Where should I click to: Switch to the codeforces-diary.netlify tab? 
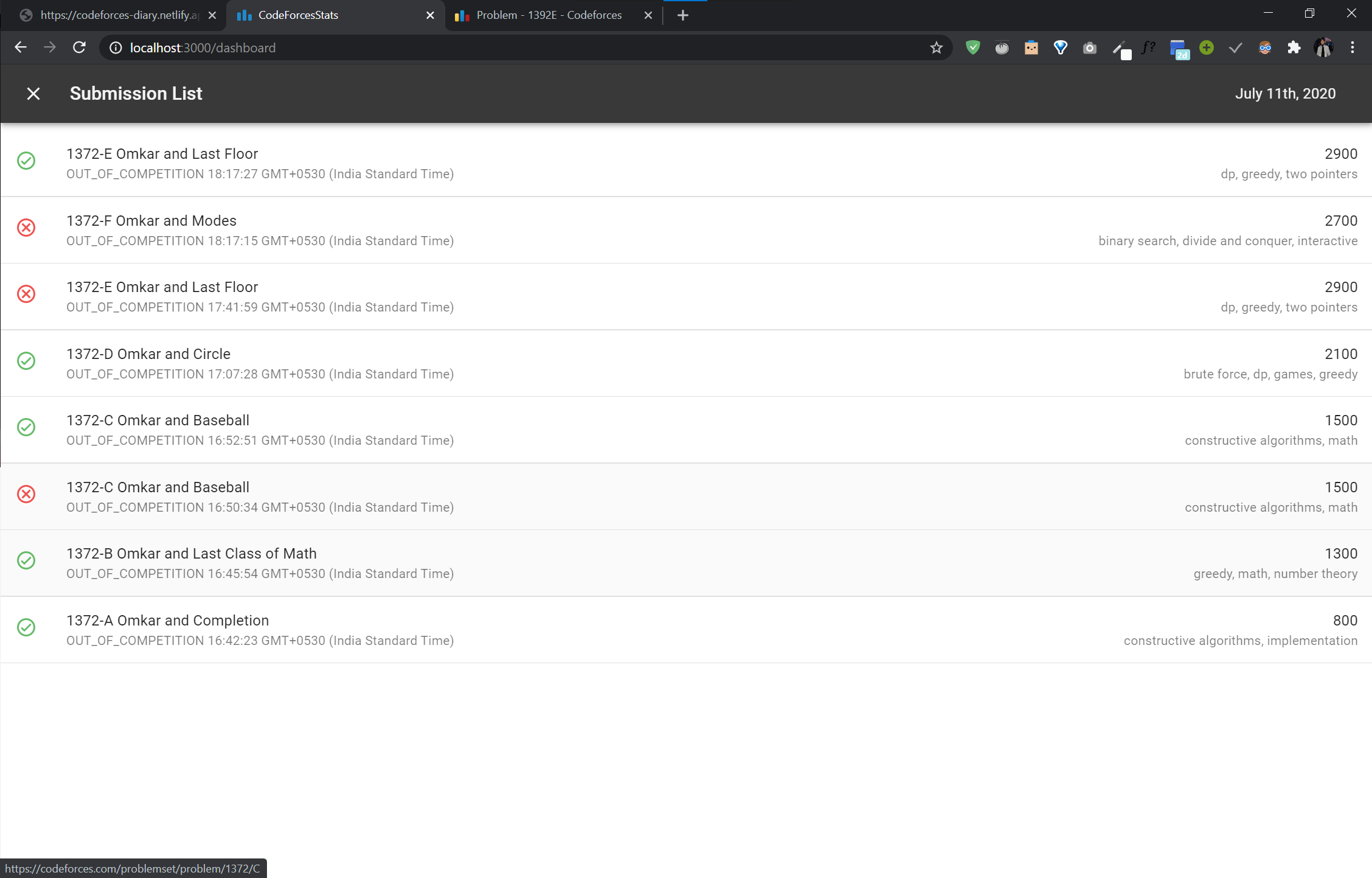[119, 15]
